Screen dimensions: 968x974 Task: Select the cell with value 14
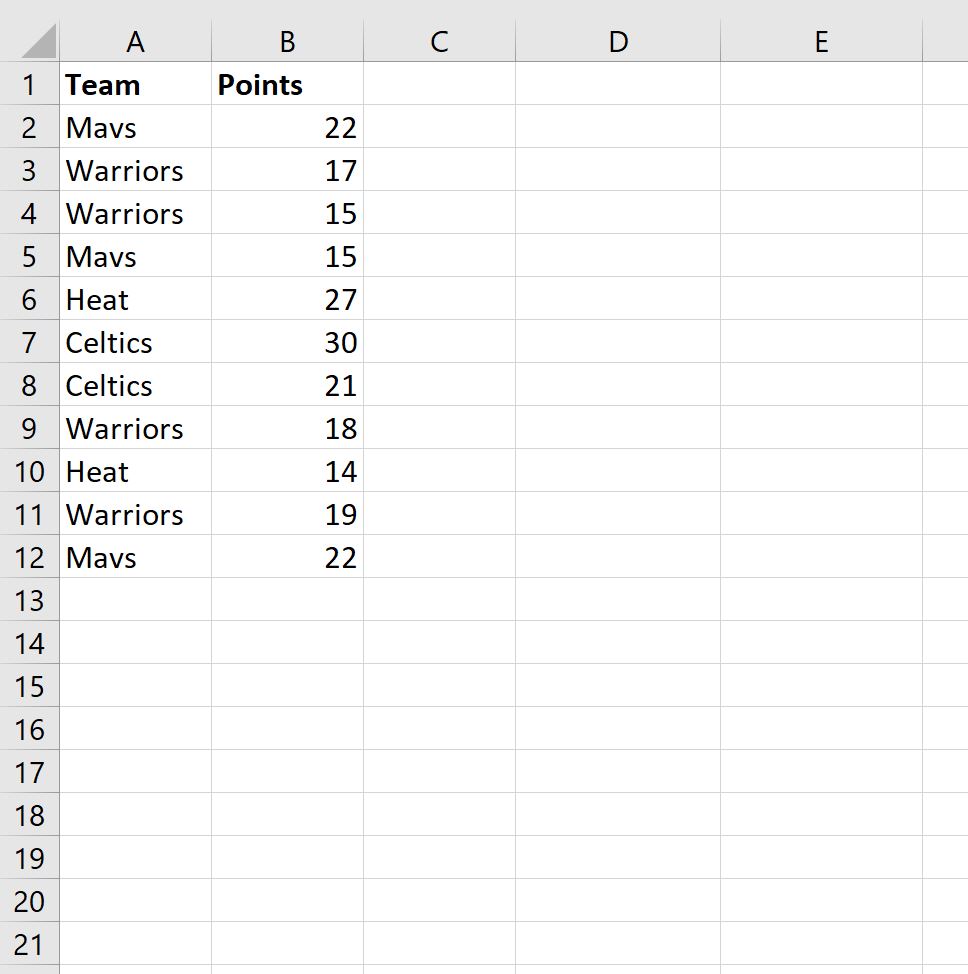tap(288, 471)
